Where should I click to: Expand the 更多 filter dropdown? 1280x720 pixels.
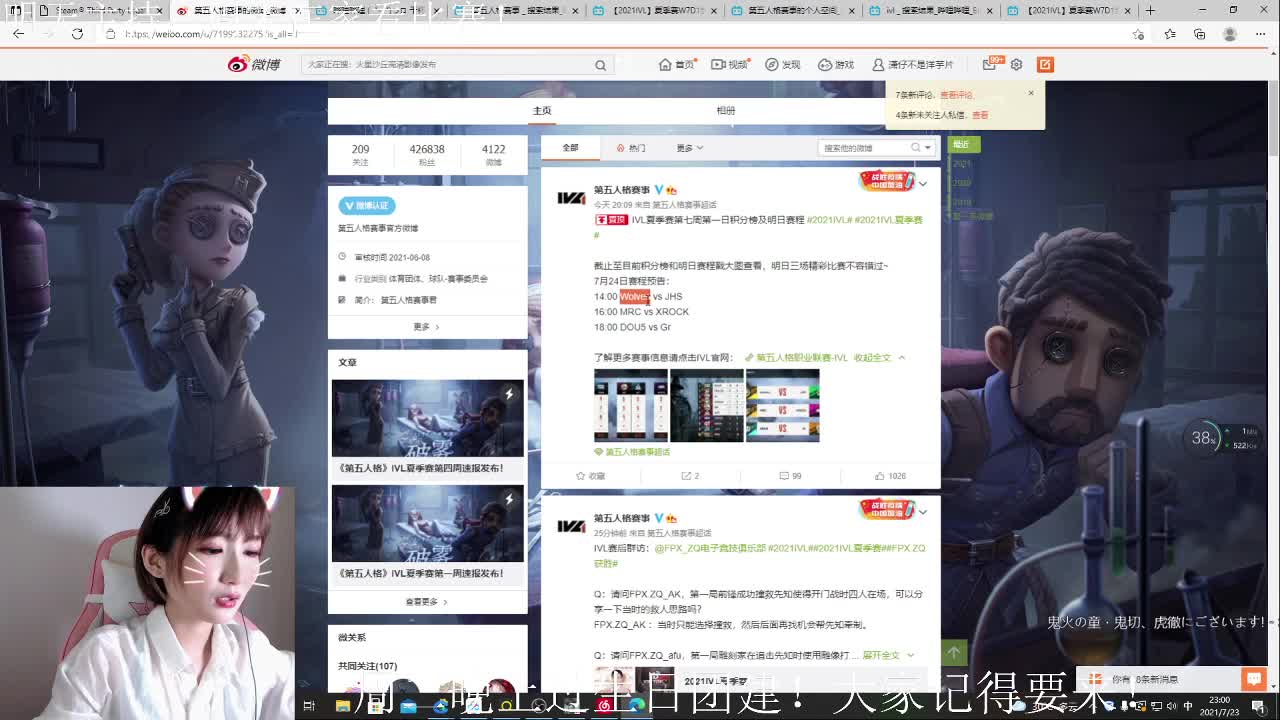pos(689,148)
